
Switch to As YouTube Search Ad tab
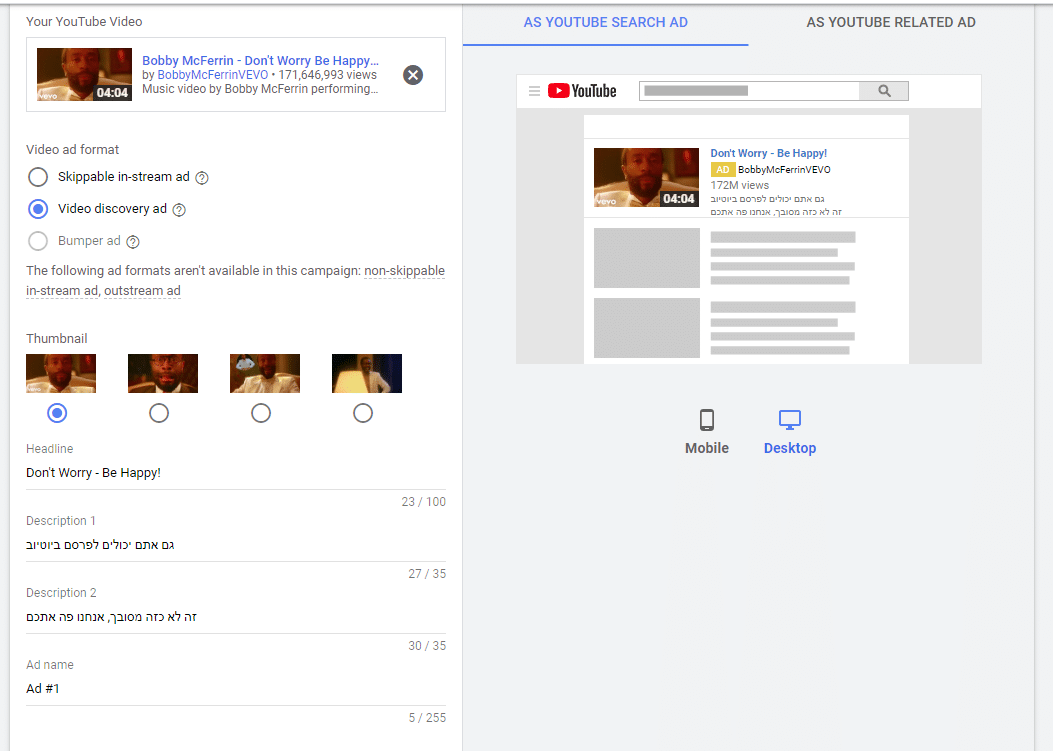[606, 23]
